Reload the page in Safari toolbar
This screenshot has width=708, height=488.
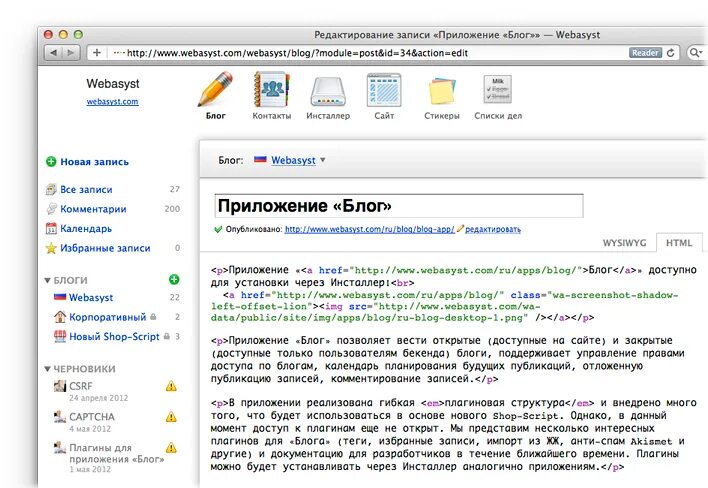coord(671,53)
